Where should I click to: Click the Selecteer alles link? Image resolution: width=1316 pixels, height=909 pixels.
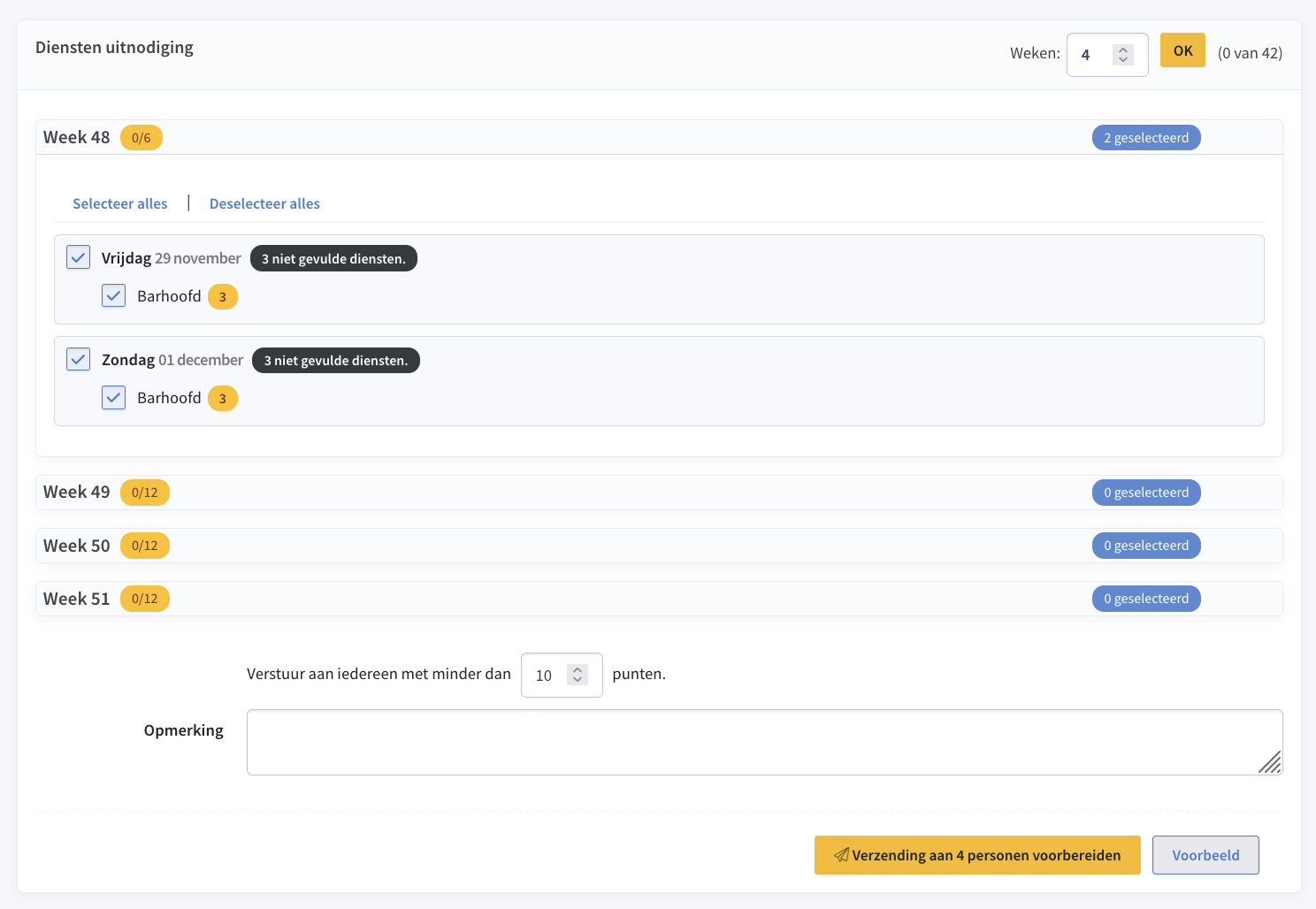point(120,203)
